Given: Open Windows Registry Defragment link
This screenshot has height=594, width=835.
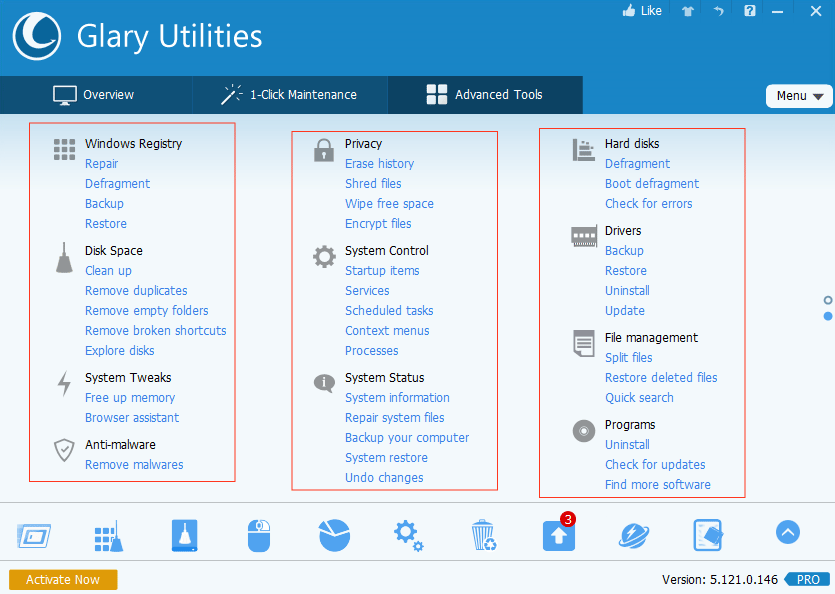Looking at the screenshot, I should pyautogui.click(x=117, y=184).
